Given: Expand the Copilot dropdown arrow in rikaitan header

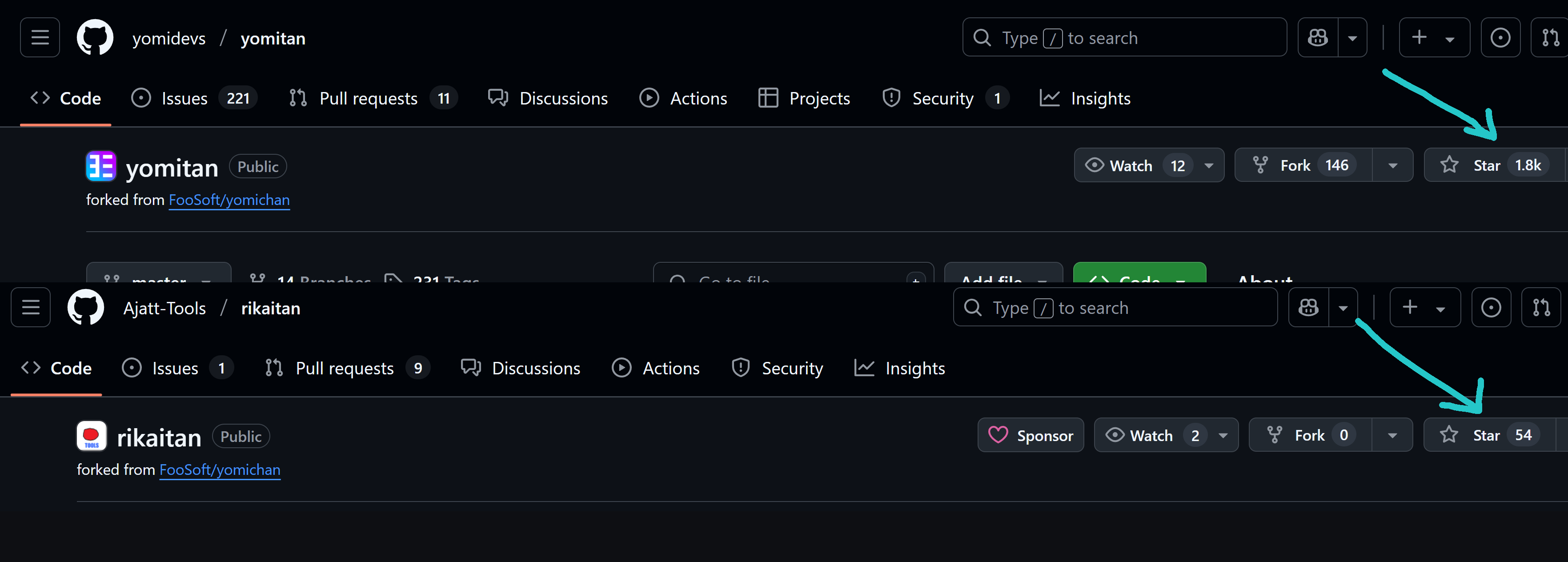Looking at the screenshot, I should tap(1343, 308).
